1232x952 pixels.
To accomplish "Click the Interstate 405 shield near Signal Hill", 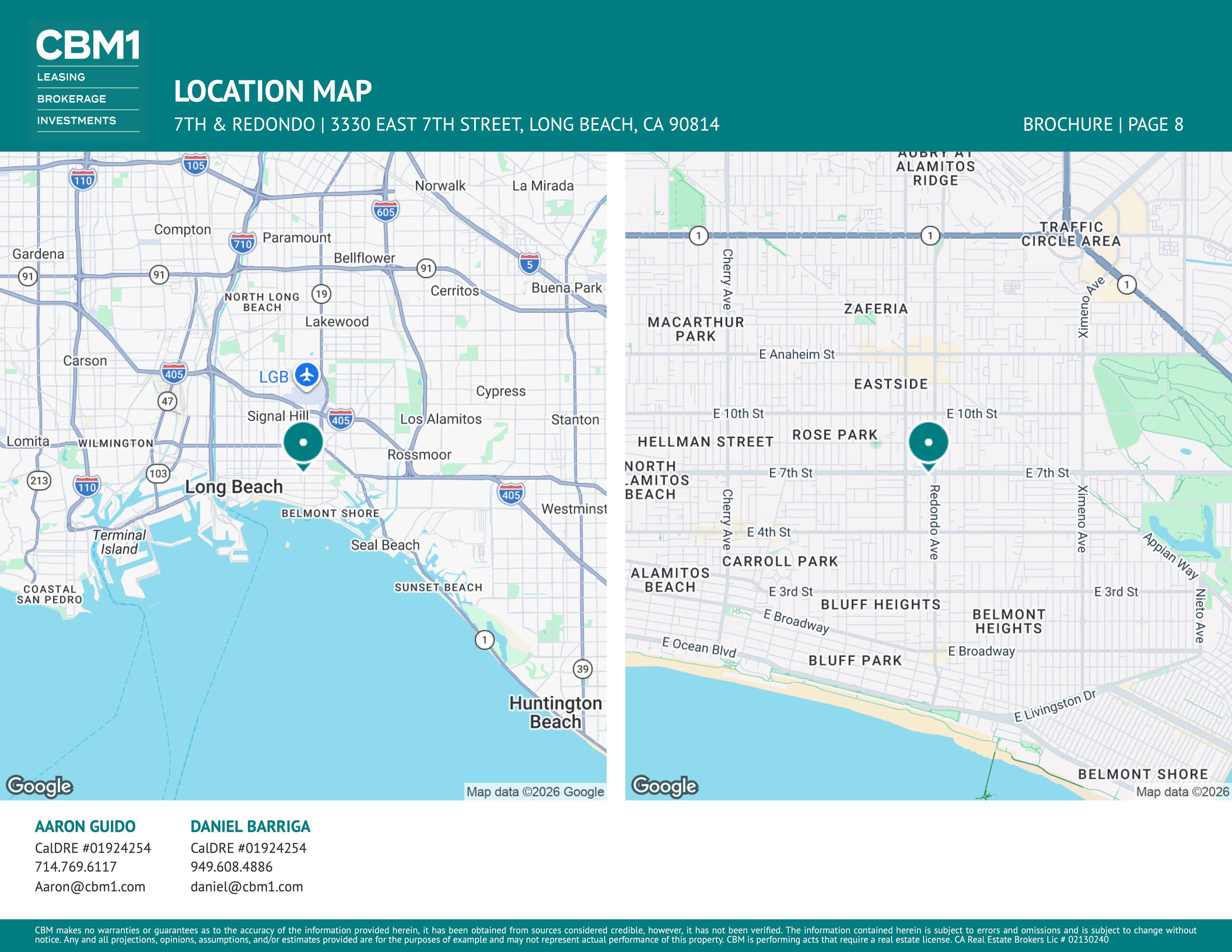I will click(x=341, y=420).
